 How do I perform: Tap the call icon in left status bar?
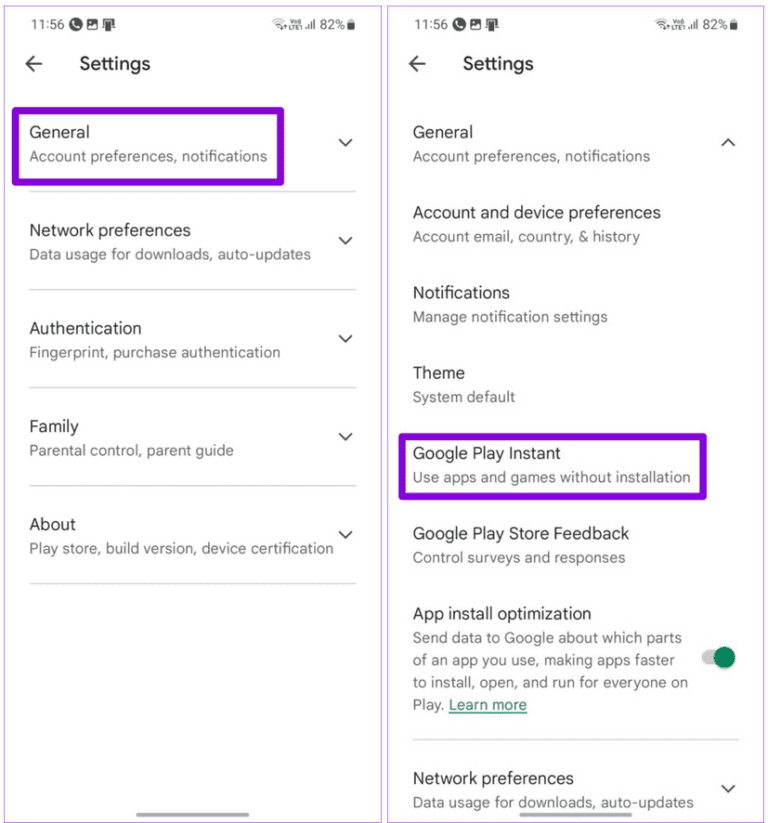click(75, 24)
